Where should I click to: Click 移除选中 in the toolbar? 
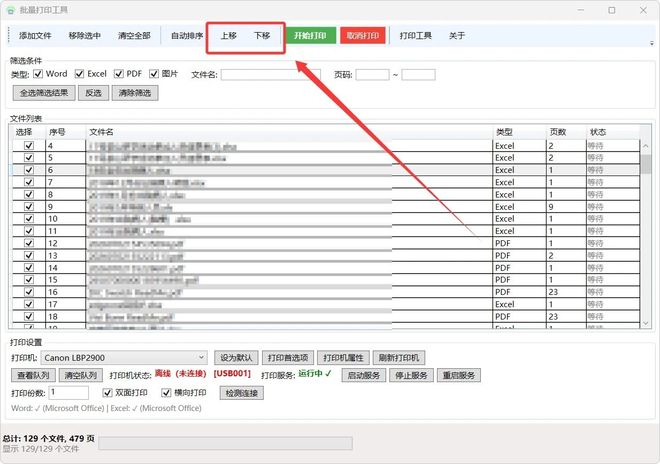[x=85, y=36]
